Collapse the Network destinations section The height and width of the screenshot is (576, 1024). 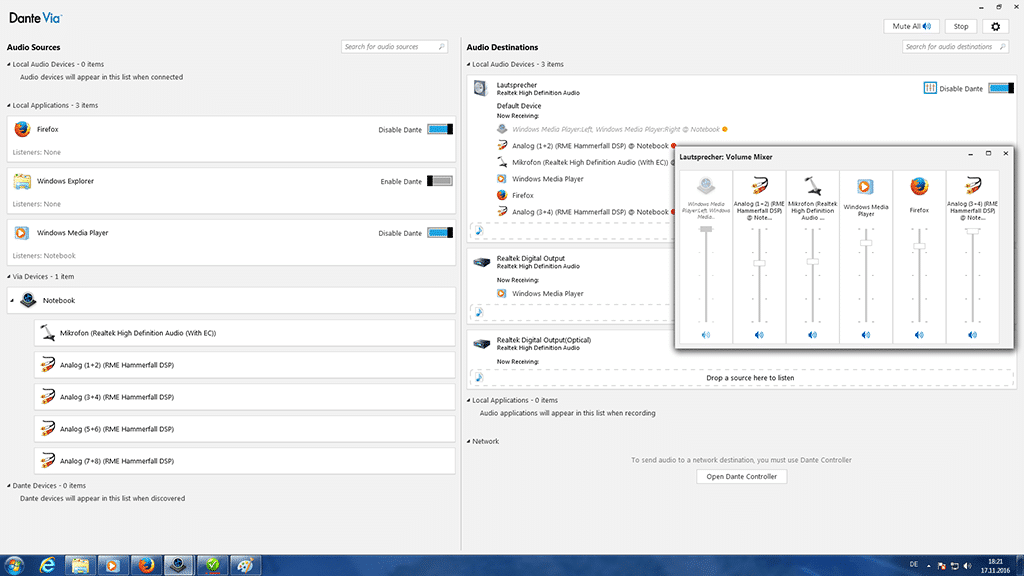click(x=469, y=441)
